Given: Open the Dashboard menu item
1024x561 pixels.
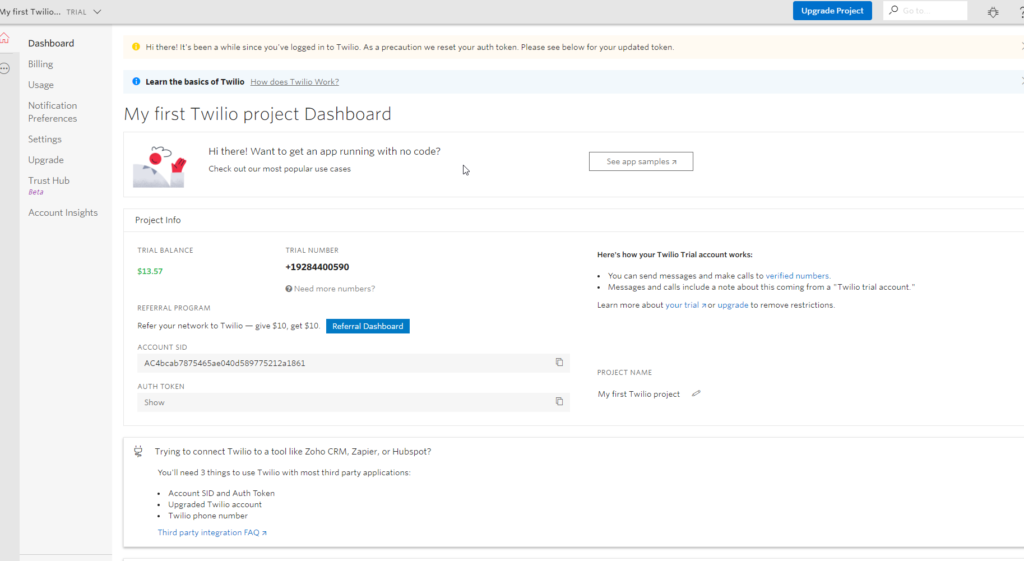Looking at the screenshot, I should pyautogui.click(x=51, y=43).
